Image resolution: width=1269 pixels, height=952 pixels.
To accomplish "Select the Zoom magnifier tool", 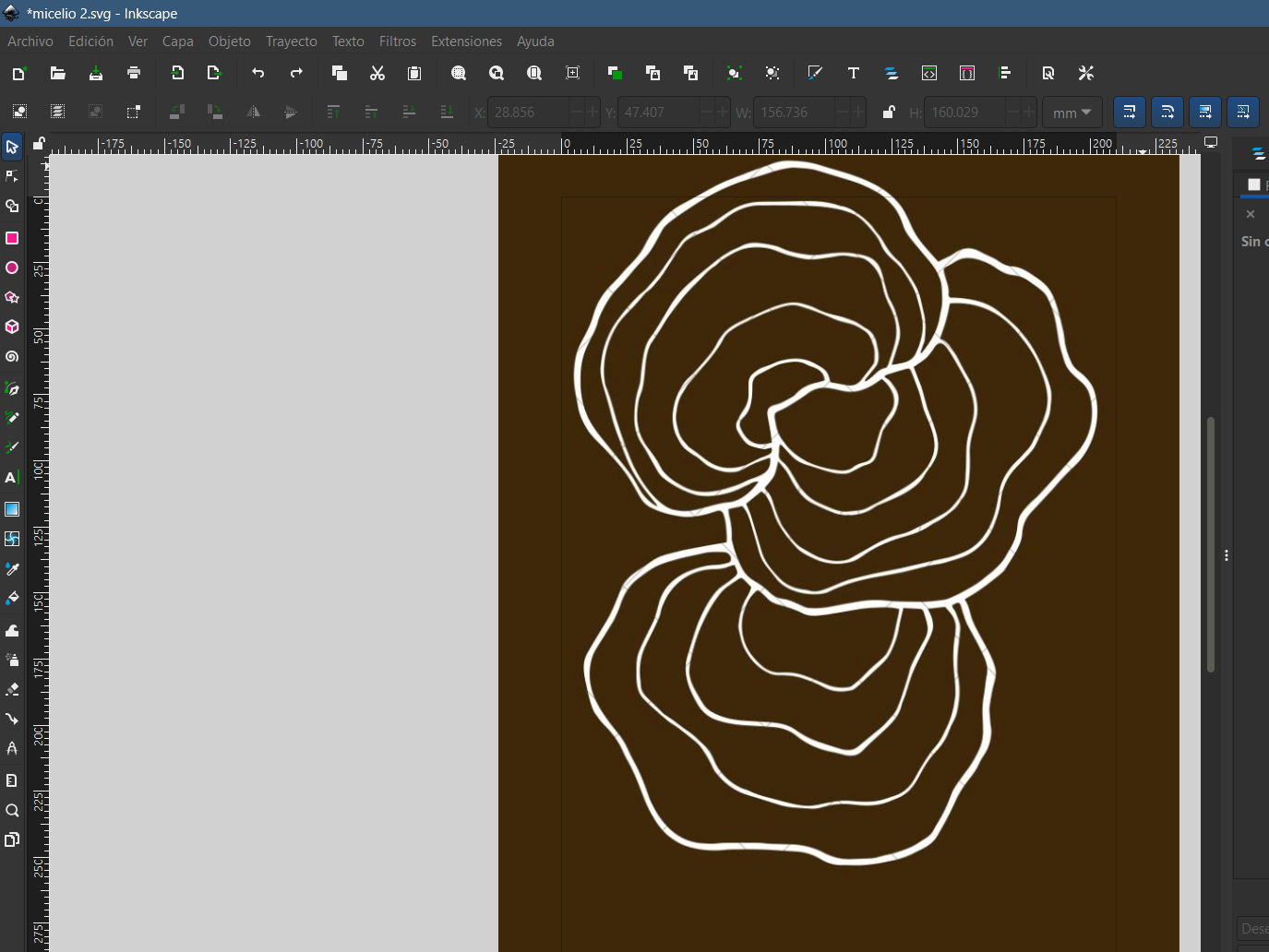I will pyautogui.click(x=12, y=811).
